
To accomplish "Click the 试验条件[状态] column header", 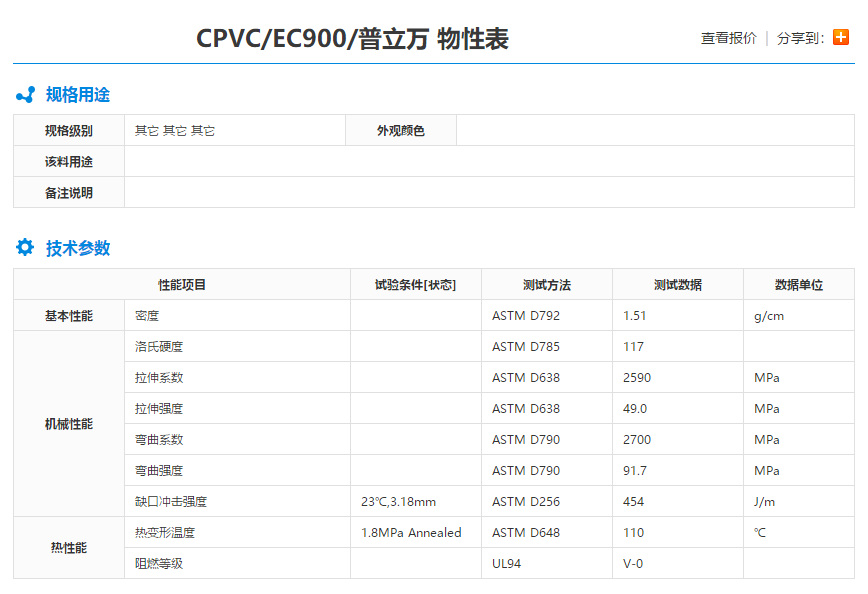I will click(411, 284).
